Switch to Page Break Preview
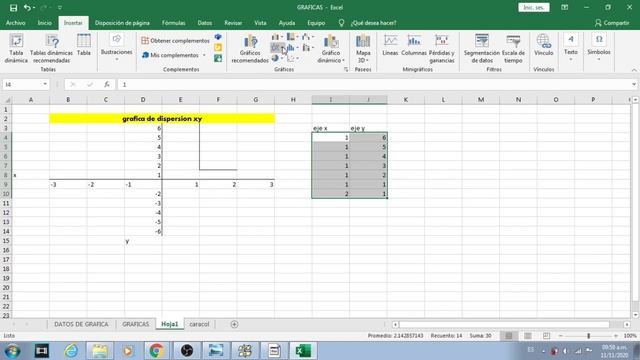640x360 pixels. pyautogui.click(x=547, y=336)
